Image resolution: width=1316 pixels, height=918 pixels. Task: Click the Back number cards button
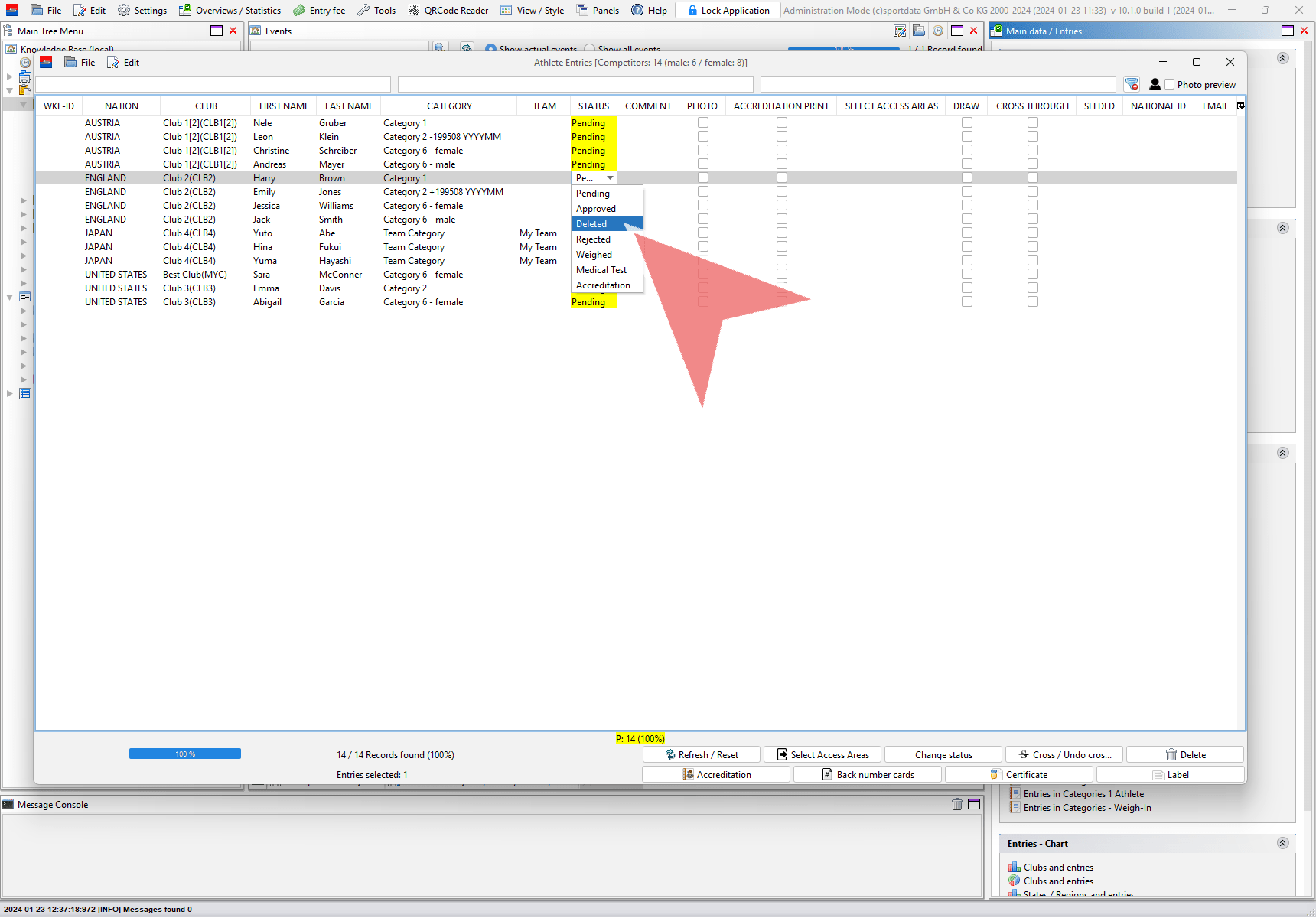point(868,775)
